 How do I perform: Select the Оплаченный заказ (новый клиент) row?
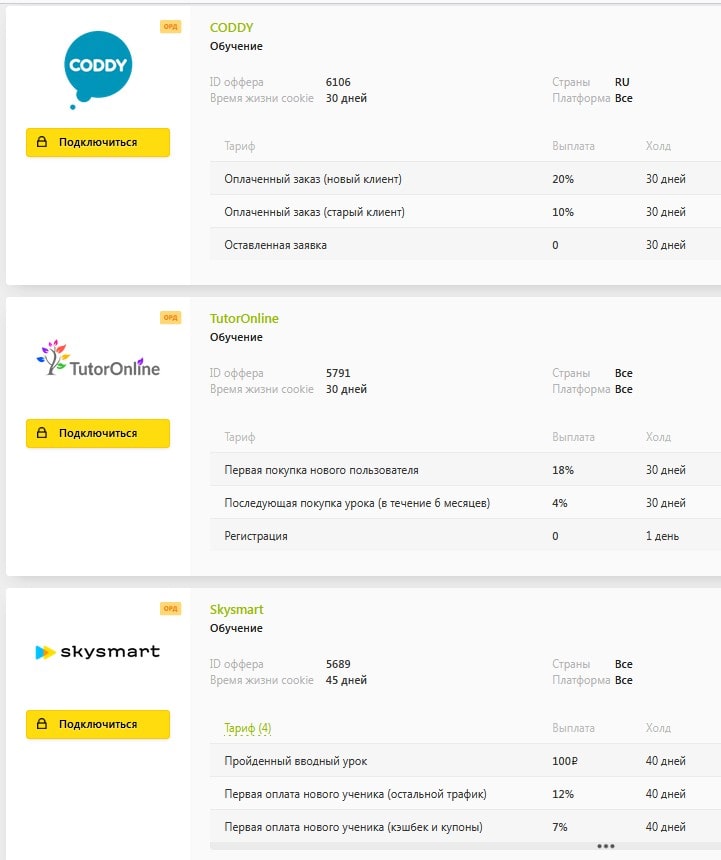tap(465, 179)
